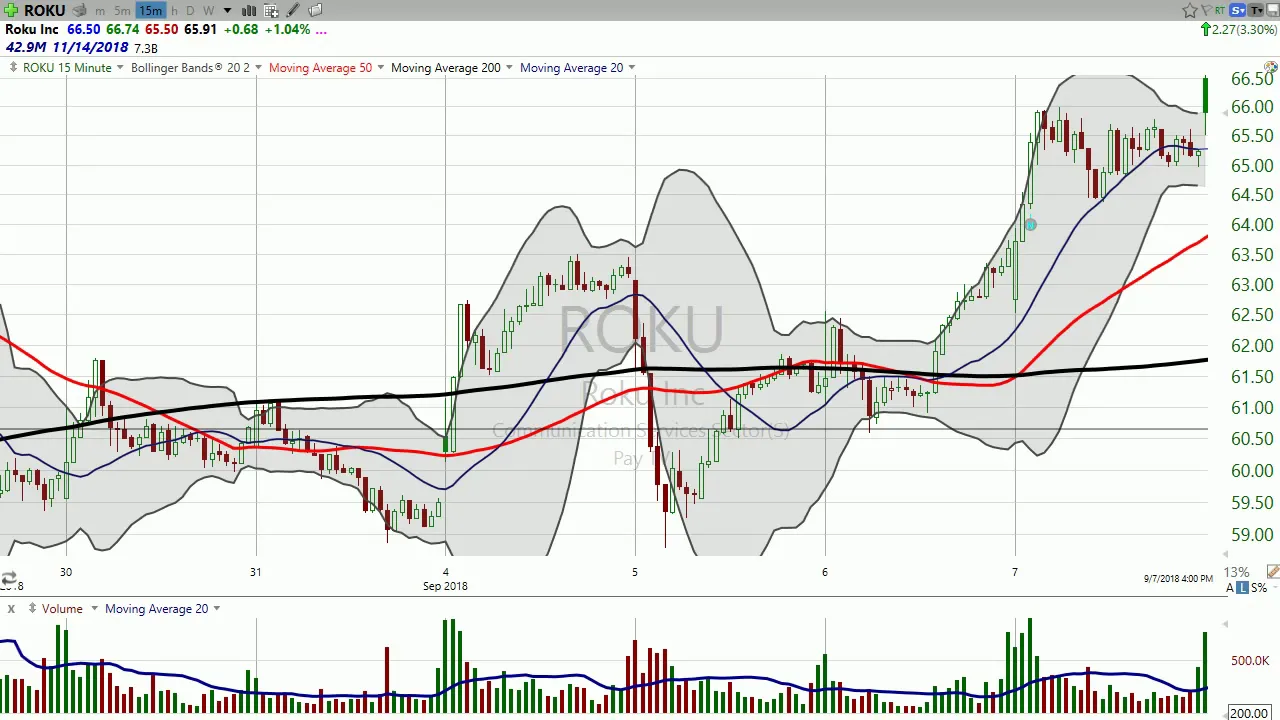1280x720 pixels.
Task: Click the save floppy disk icon
Action: (x=1272, y=10)
